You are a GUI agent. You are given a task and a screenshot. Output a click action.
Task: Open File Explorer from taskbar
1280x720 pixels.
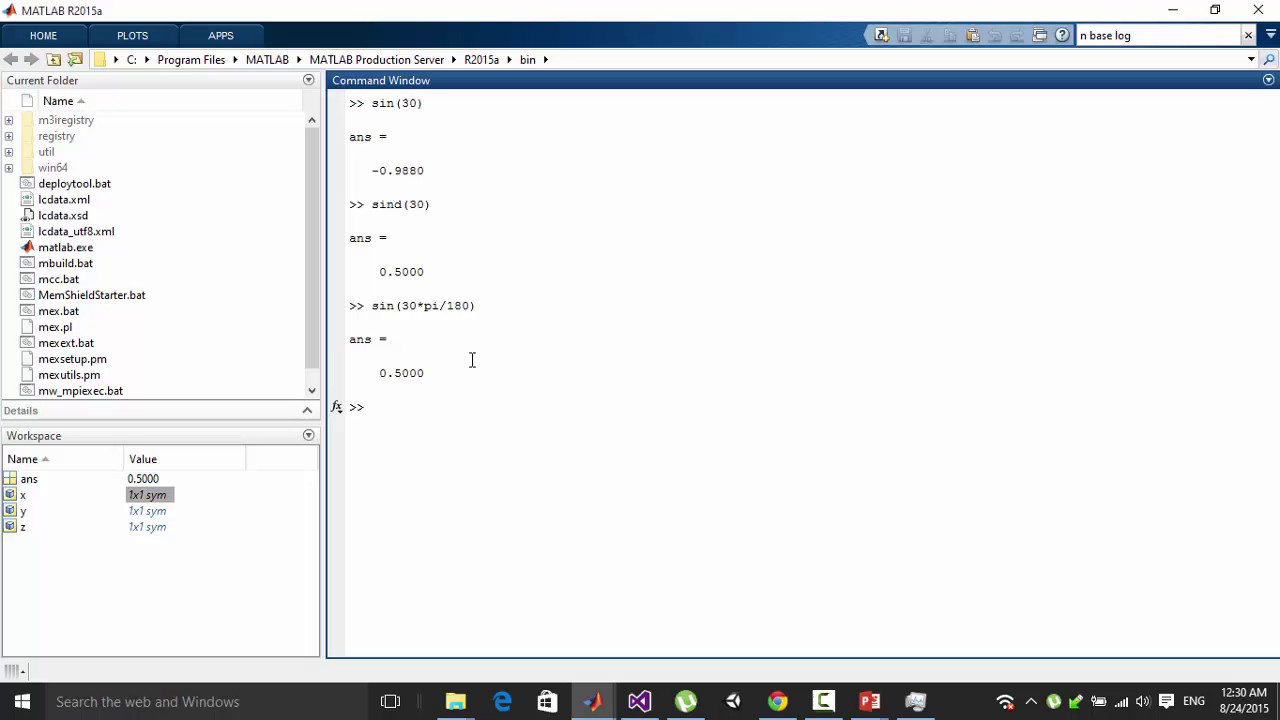455,701
